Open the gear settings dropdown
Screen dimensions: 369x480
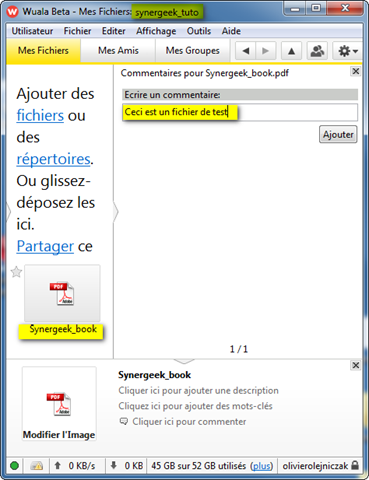tap(347, 51)
